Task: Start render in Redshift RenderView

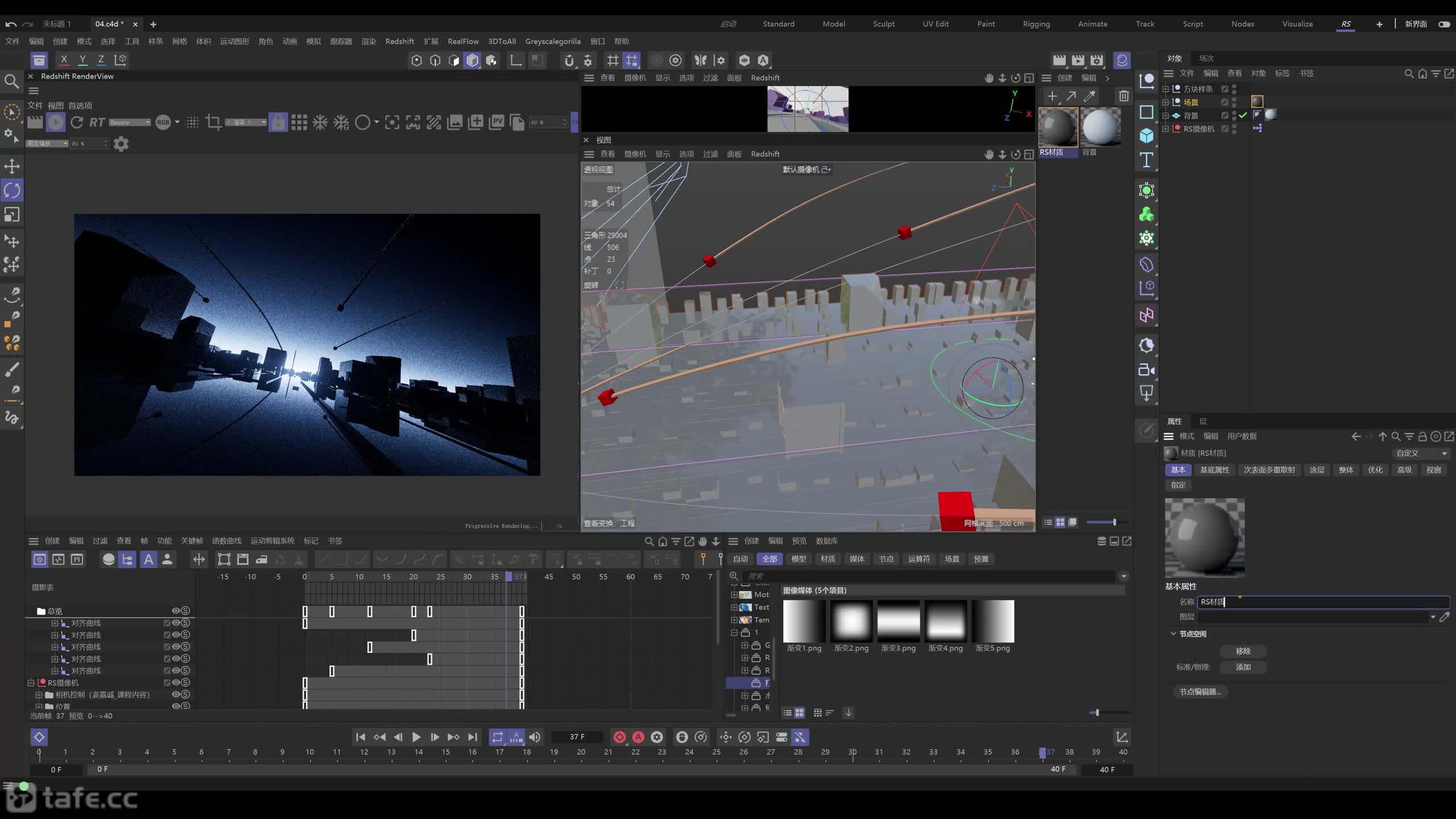Action: (56, 122)
